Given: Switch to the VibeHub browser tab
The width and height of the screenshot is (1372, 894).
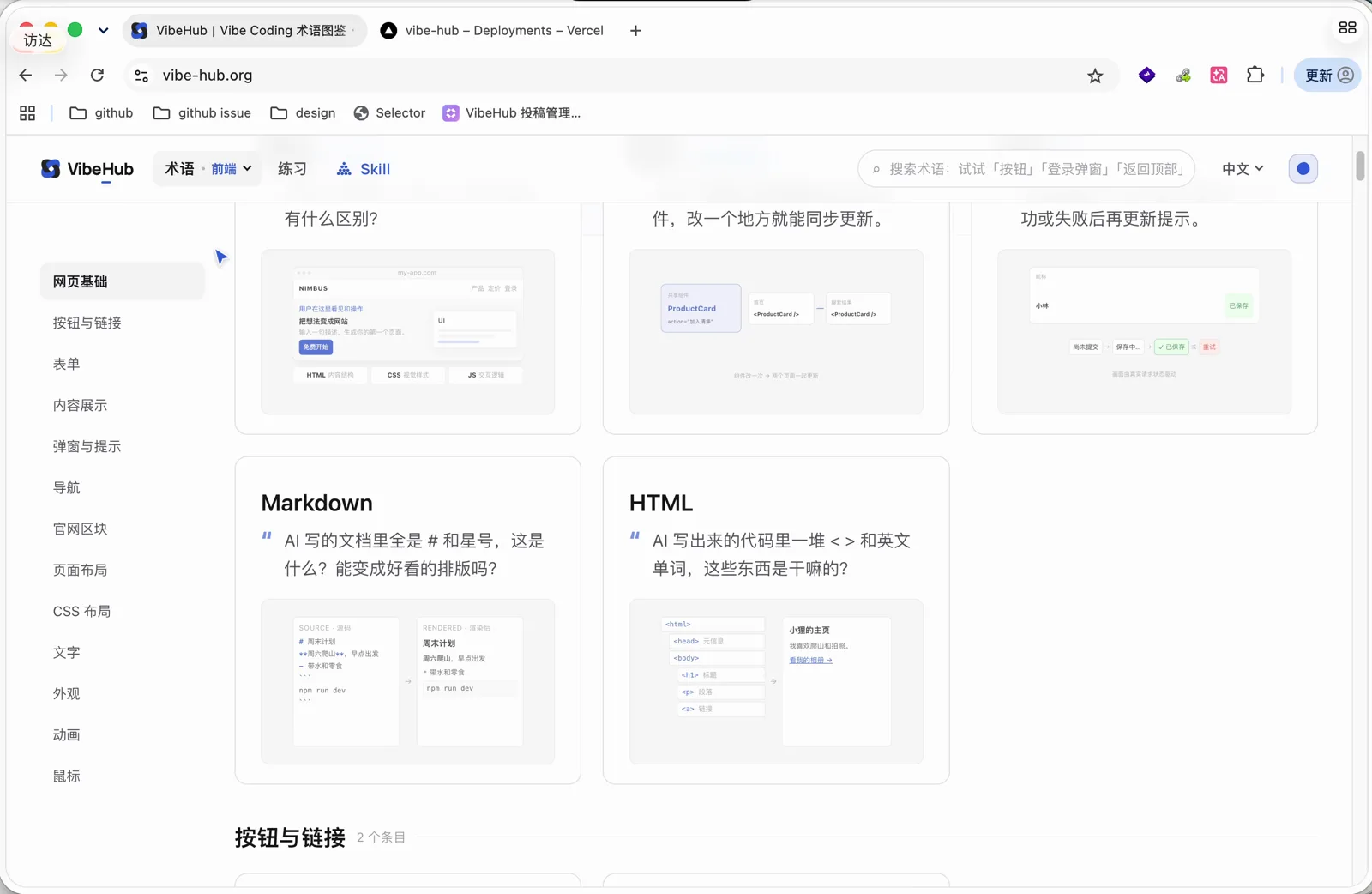Looking at the screenshot, I should 245,31.
